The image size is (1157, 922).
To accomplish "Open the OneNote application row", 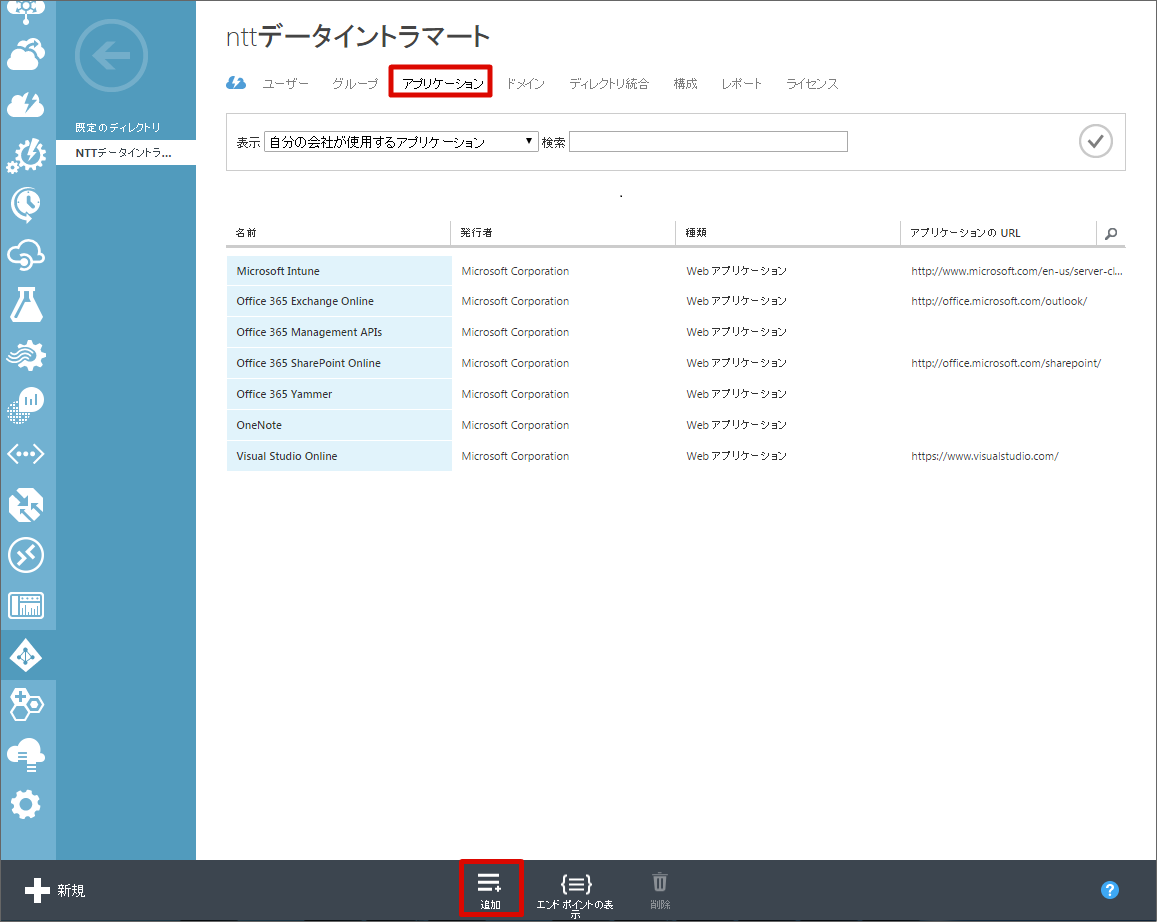I will [339, 425].
